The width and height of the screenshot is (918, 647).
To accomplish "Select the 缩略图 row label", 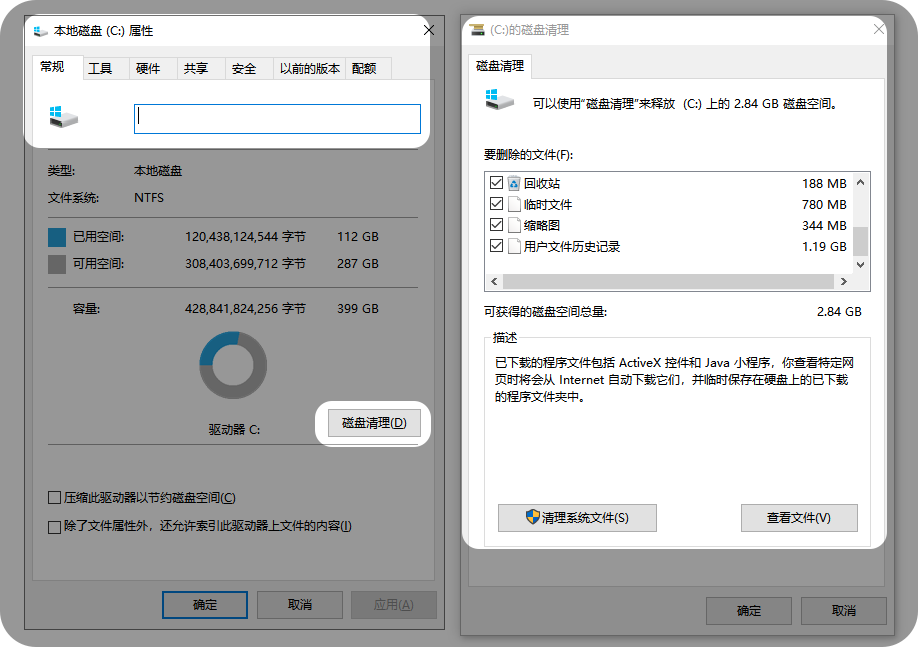I will [542, 225].
